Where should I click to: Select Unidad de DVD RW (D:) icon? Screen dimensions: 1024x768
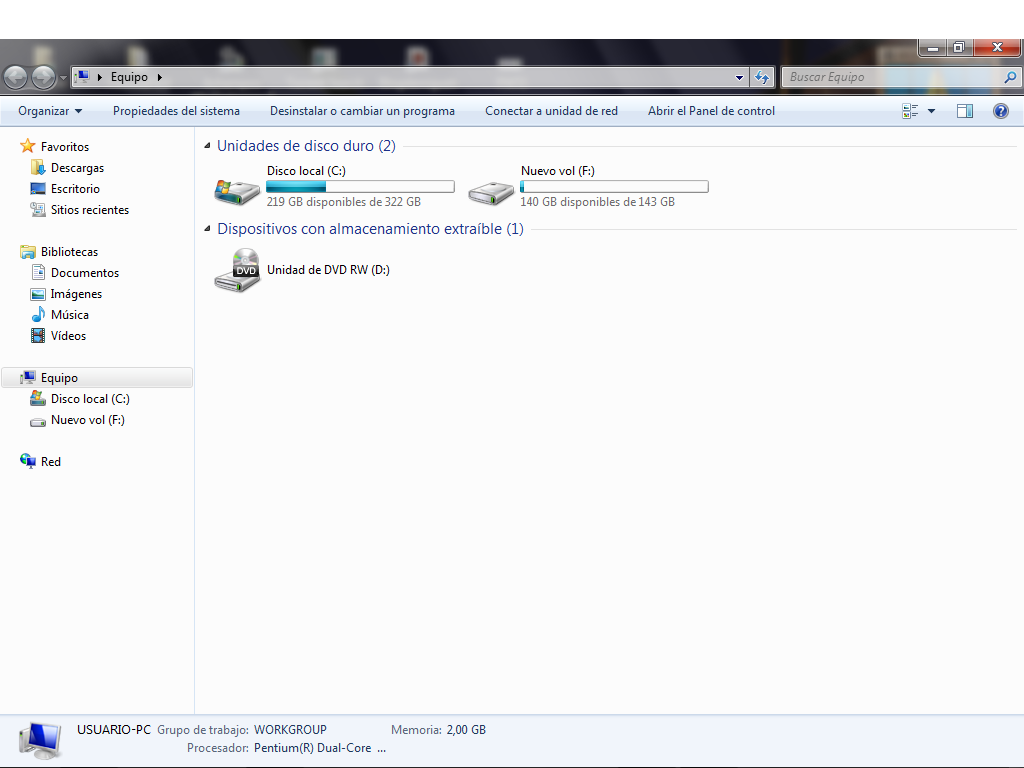237,270
